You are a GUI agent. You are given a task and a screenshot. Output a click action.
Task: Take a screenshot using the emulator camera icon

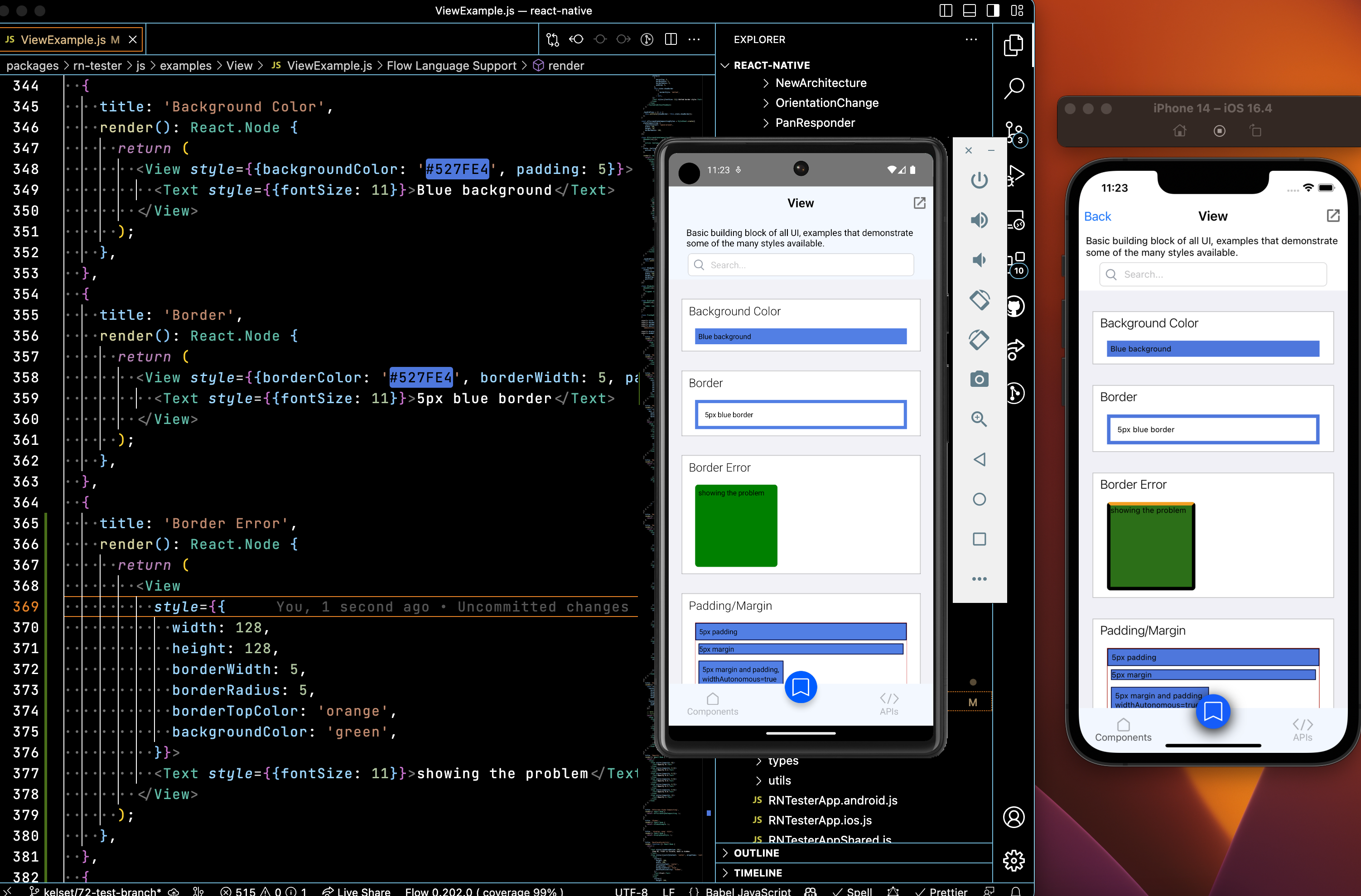980,379
